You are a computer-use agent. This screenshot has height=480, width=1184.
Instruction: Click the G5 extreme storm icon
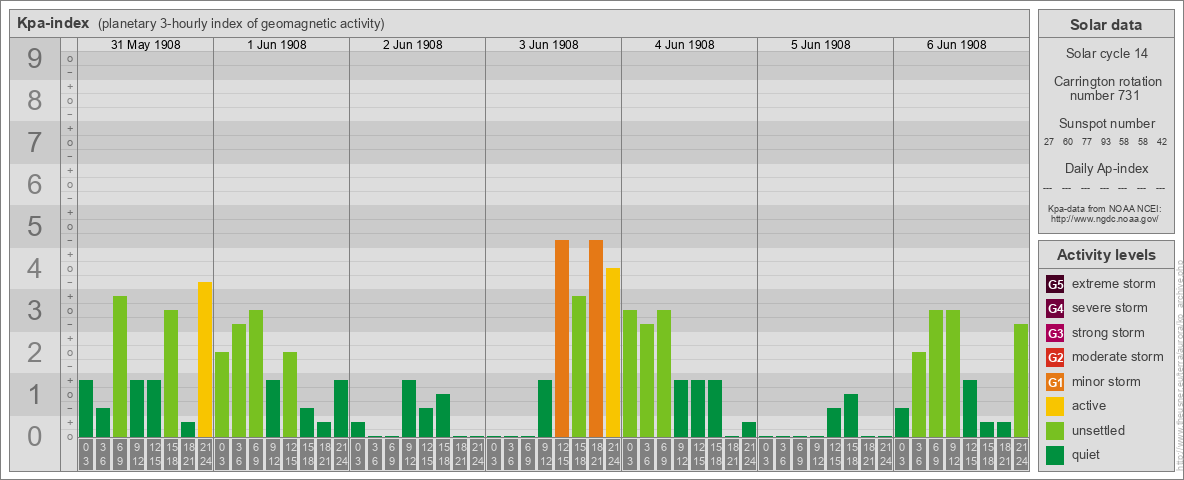click(x=1055, y=284)
